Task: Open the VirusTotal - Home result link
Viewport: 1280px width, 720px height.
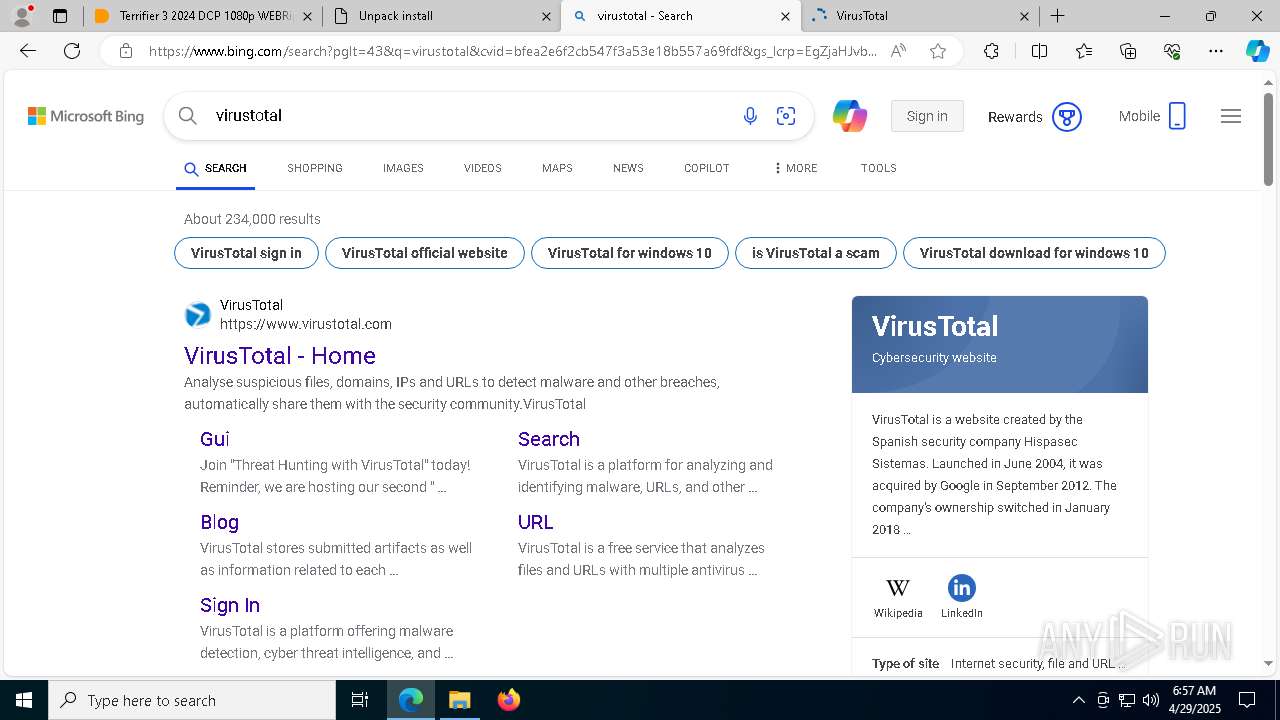Action: [x=280, y=356]
